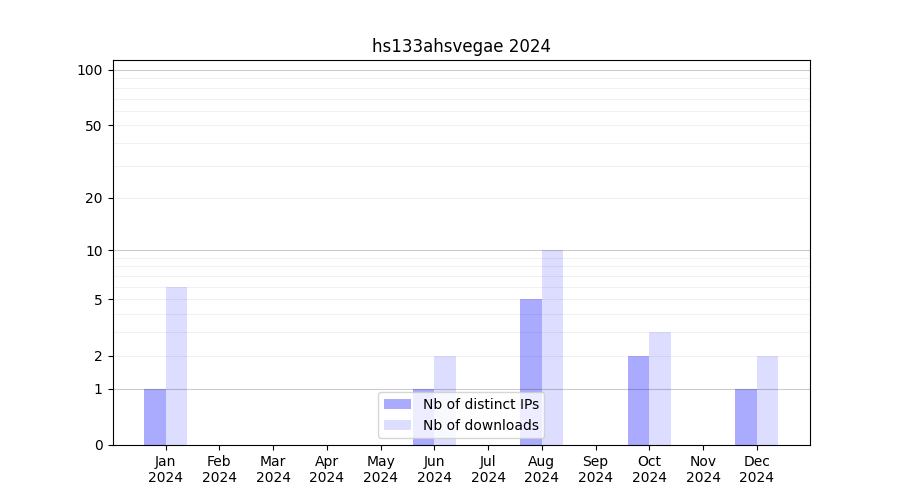Click the January distinct IPs bar
The width and height of the screenshot is (900, 500).
(x=155, y=417)
